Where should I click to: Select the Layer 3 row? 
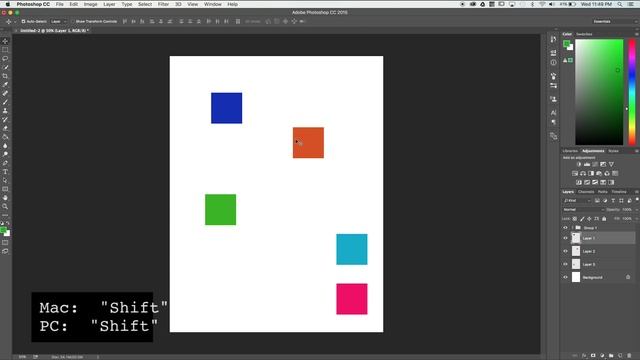click(x=599, y=264)
